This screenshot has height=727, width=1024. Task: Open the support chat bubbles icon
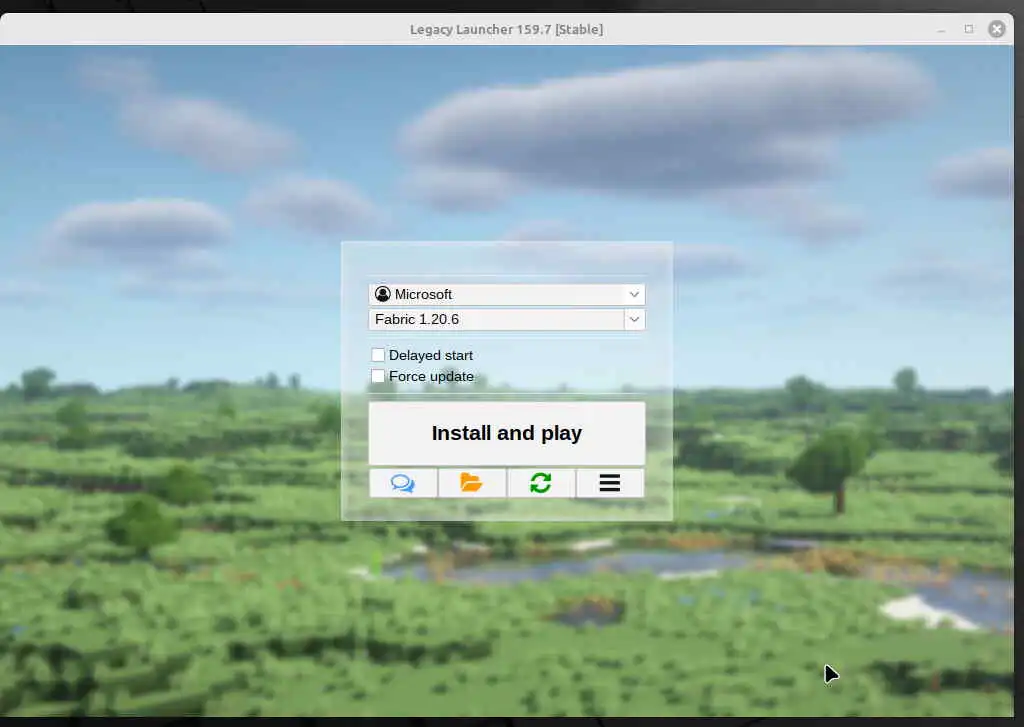pyautogui.click(x=403, y=483)
